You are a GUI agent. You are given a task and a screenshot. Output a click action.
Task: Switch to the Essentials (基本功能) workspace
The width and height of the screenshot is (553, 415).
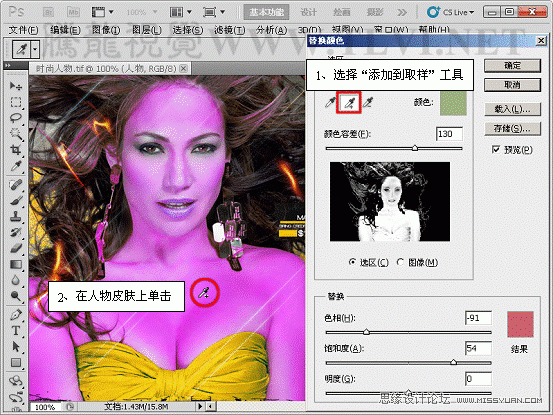267,12
